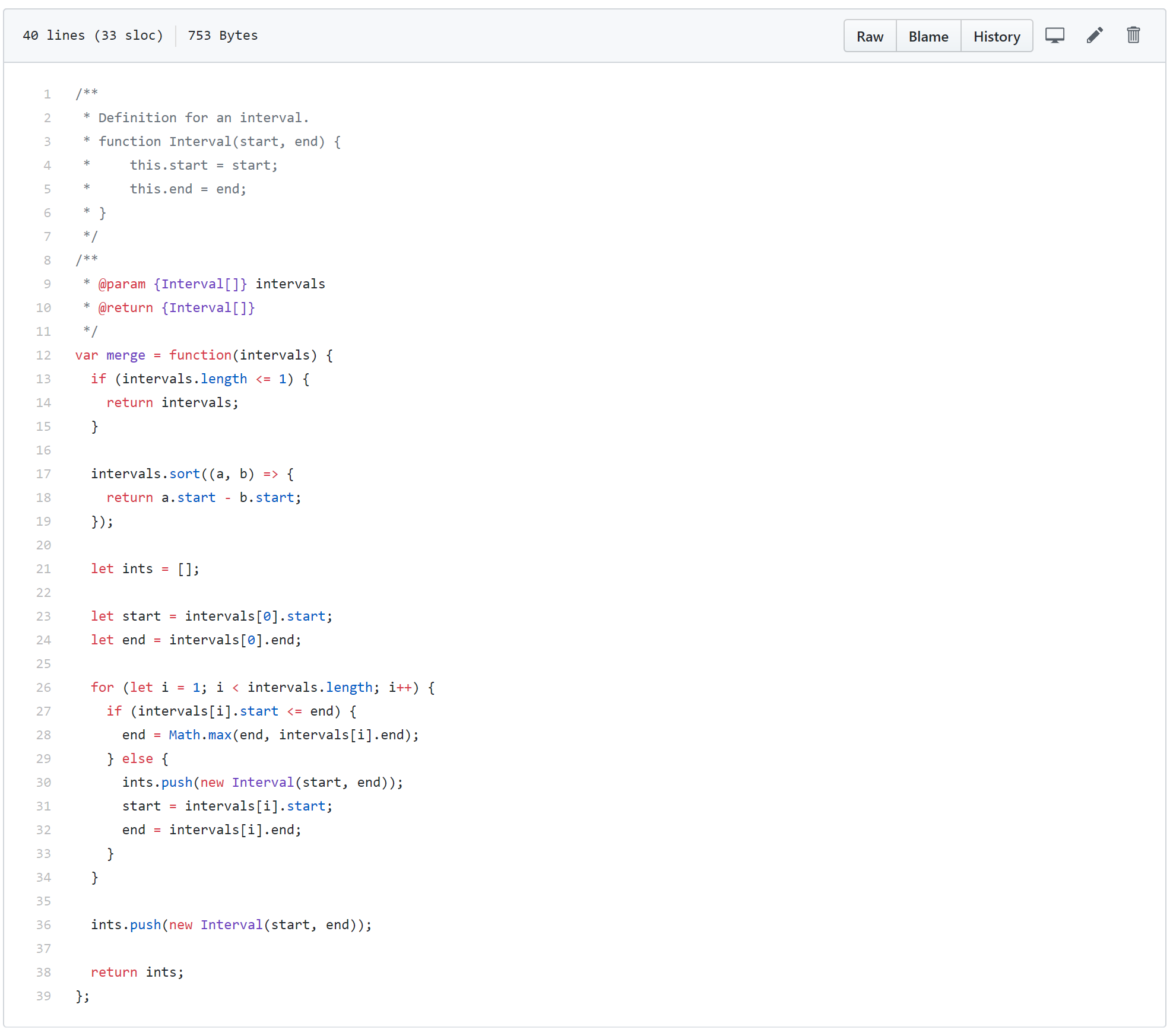
Task: Select line number 39
Action: (x=43, y=996)
